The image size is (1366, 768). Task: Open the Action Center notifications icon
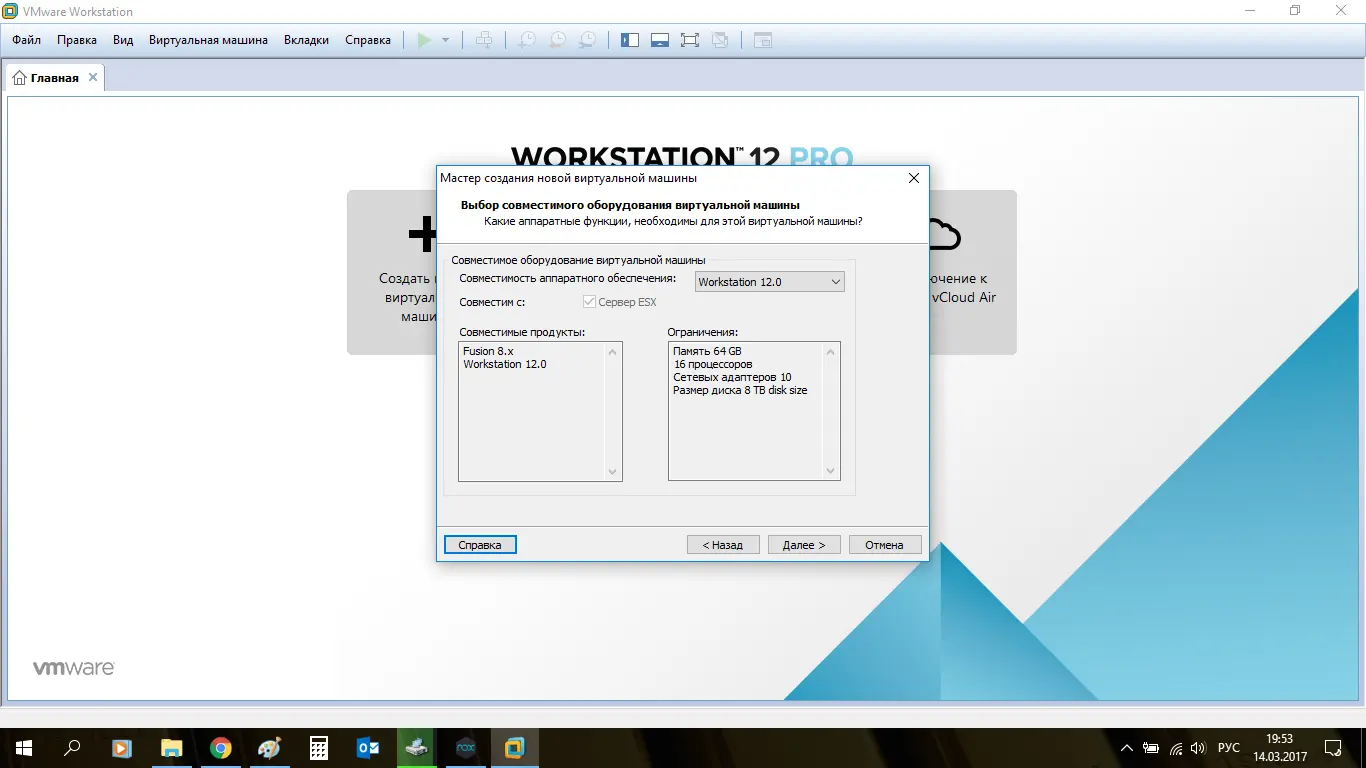[x=1333, y=747]
